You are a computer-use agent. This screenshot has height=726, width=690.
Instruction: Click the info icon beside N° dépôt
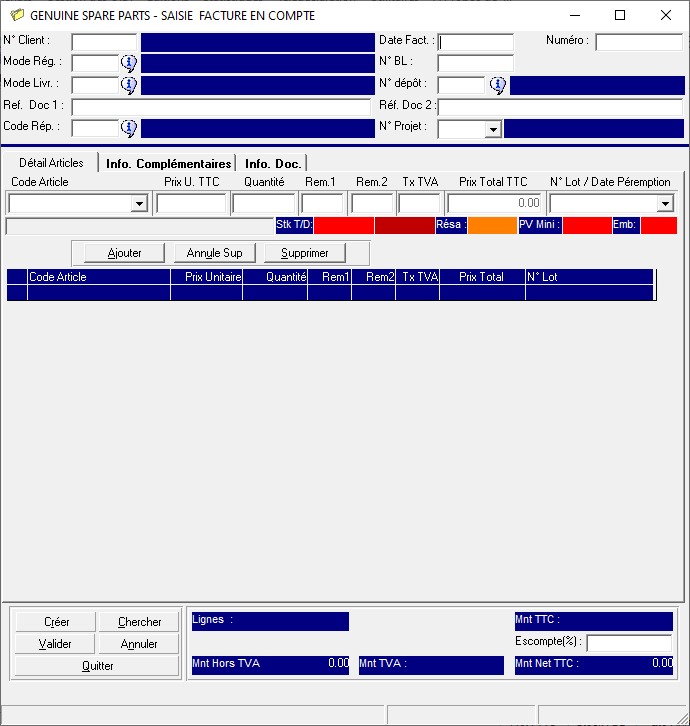coord(497,85)
